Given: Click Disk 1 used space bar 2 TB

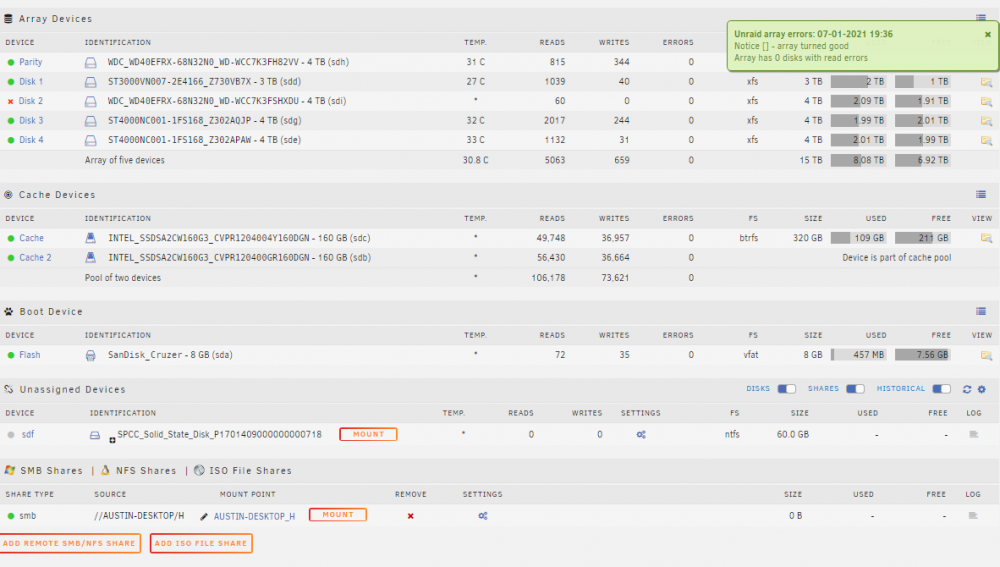Looking at the screenshot, I should coord(858,82).
